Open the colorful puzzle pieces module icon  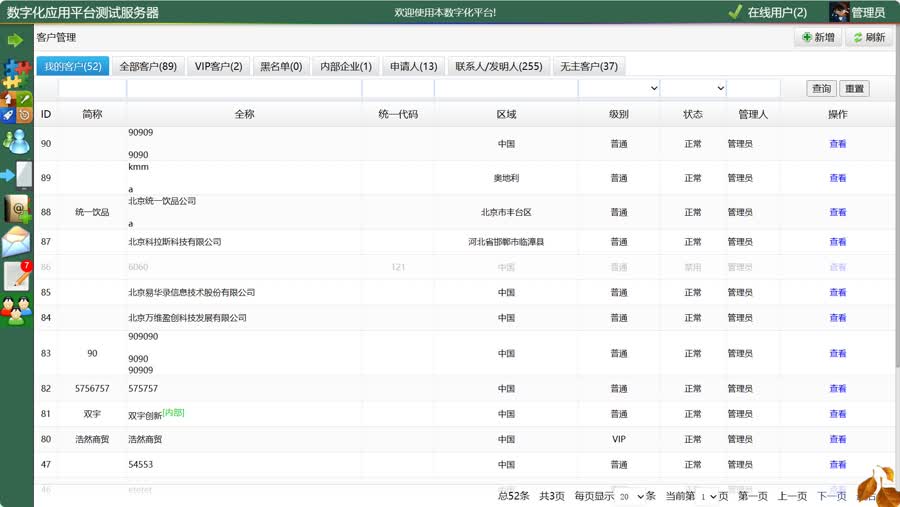pos(16,72)
